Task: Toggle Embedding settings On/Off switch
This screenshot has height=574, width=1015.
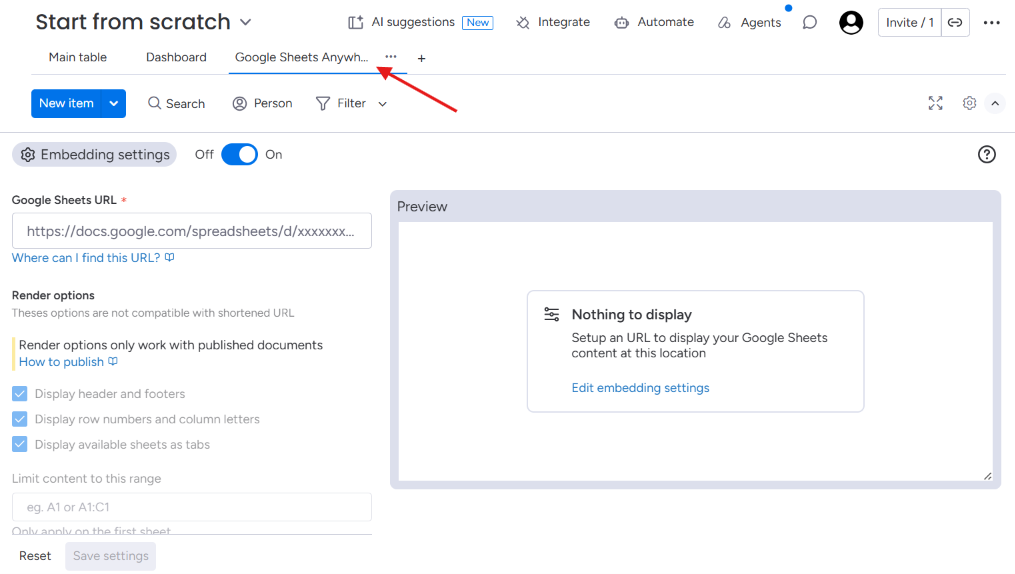Action: 240,155
